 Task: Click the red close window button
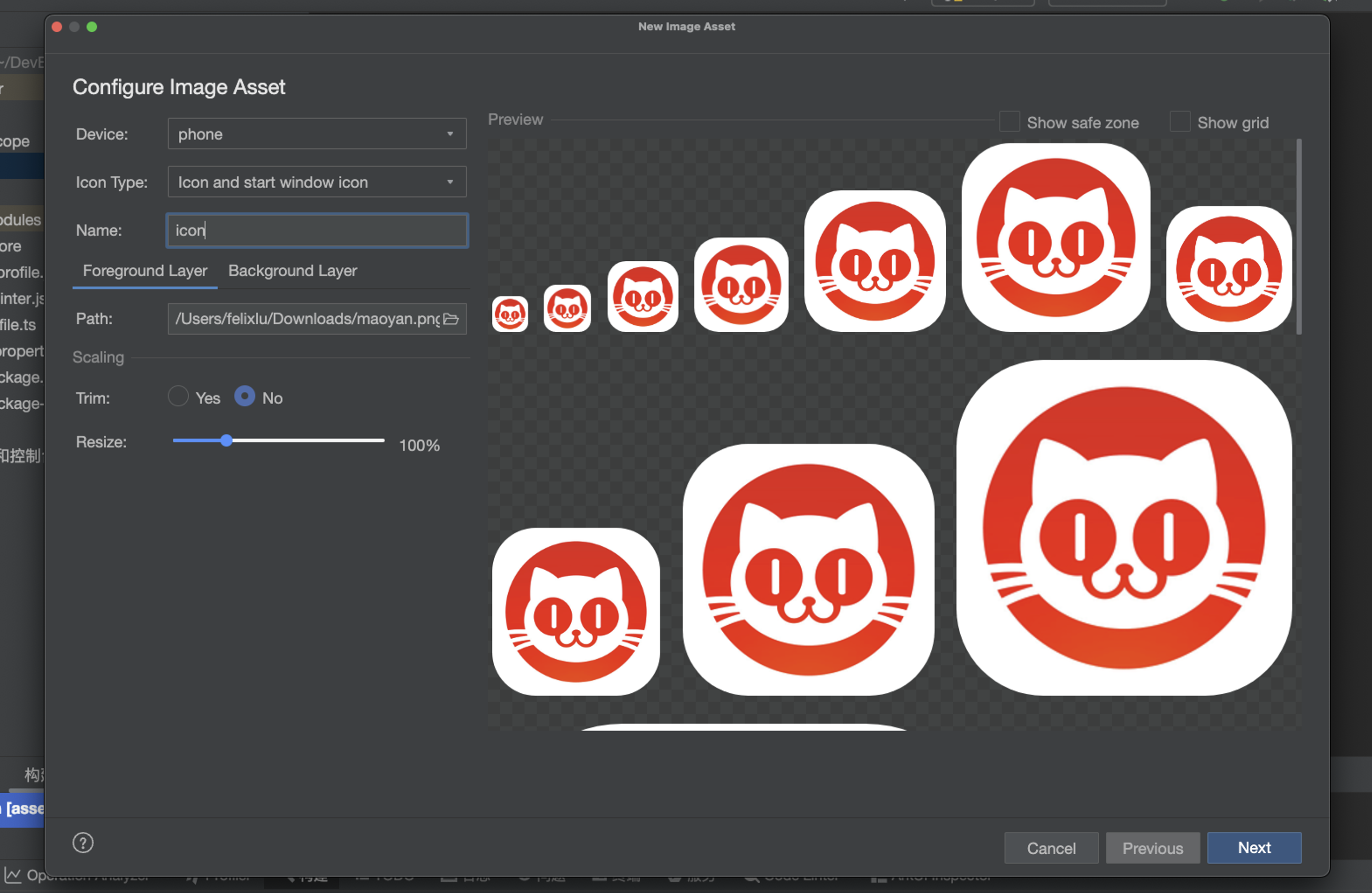tap(57, 27)
